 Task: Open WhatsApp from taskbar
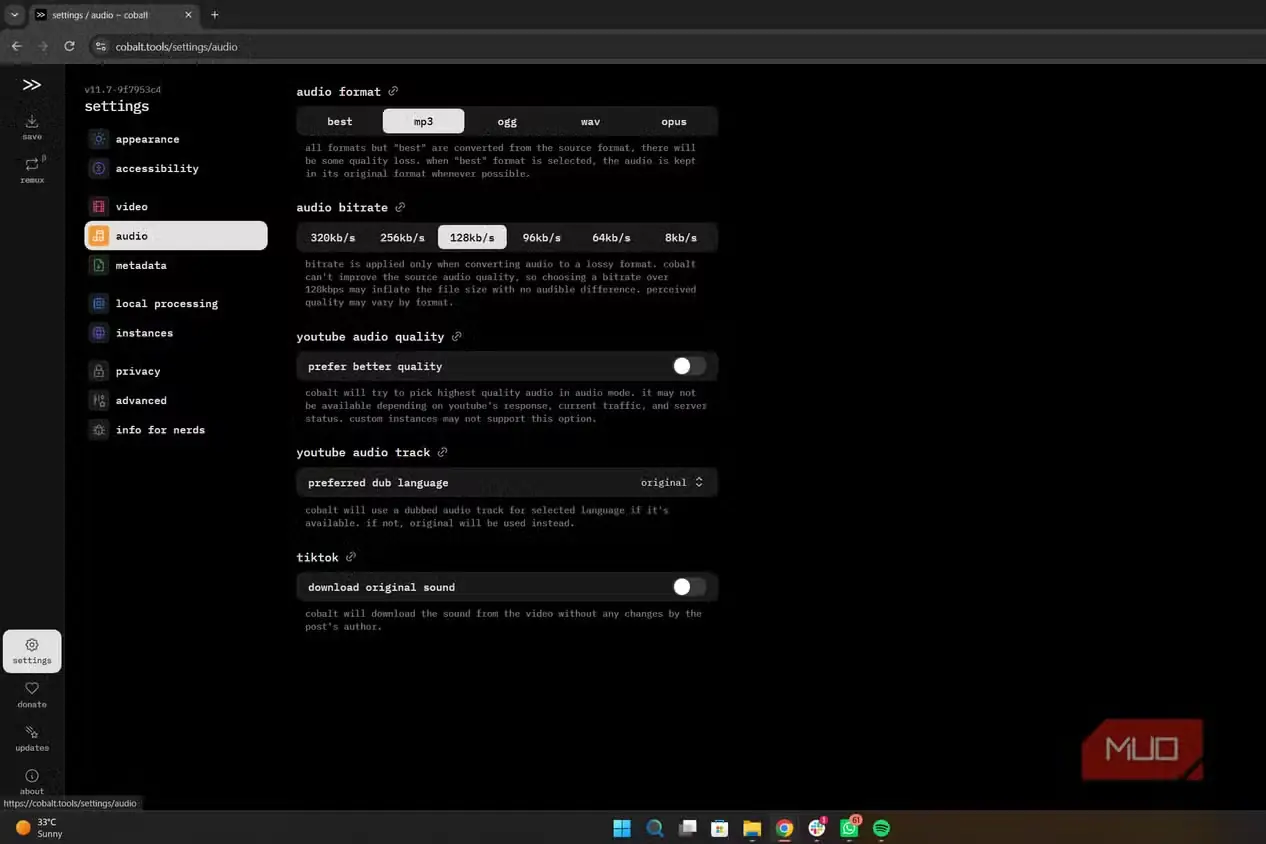pos(850,828)
